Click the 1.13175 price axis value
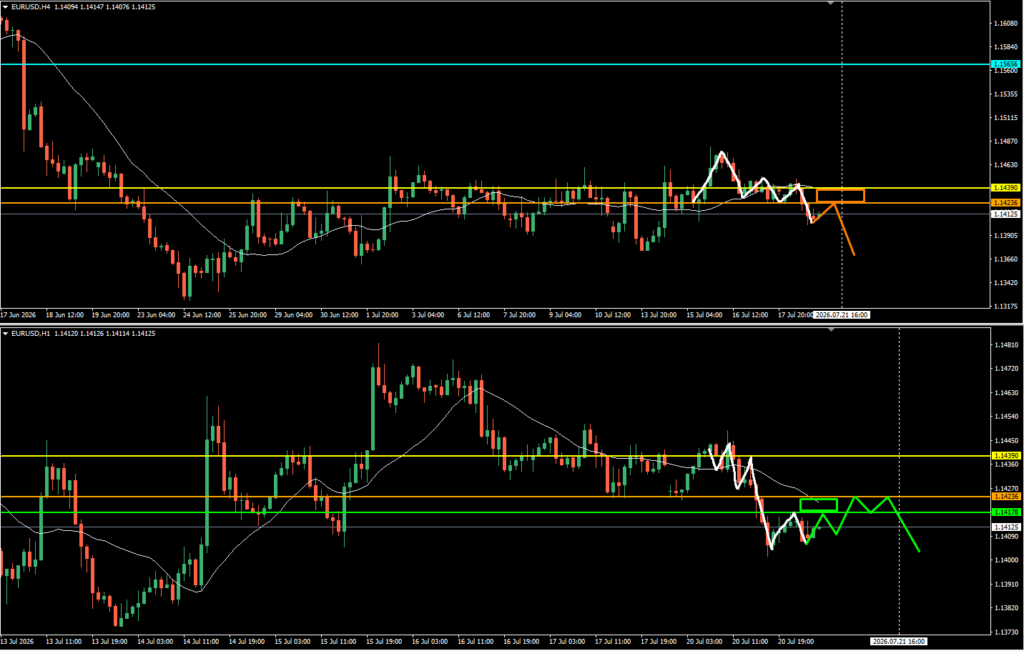This screenshot has height=651, width=1024. click(x=1006, y=306)
